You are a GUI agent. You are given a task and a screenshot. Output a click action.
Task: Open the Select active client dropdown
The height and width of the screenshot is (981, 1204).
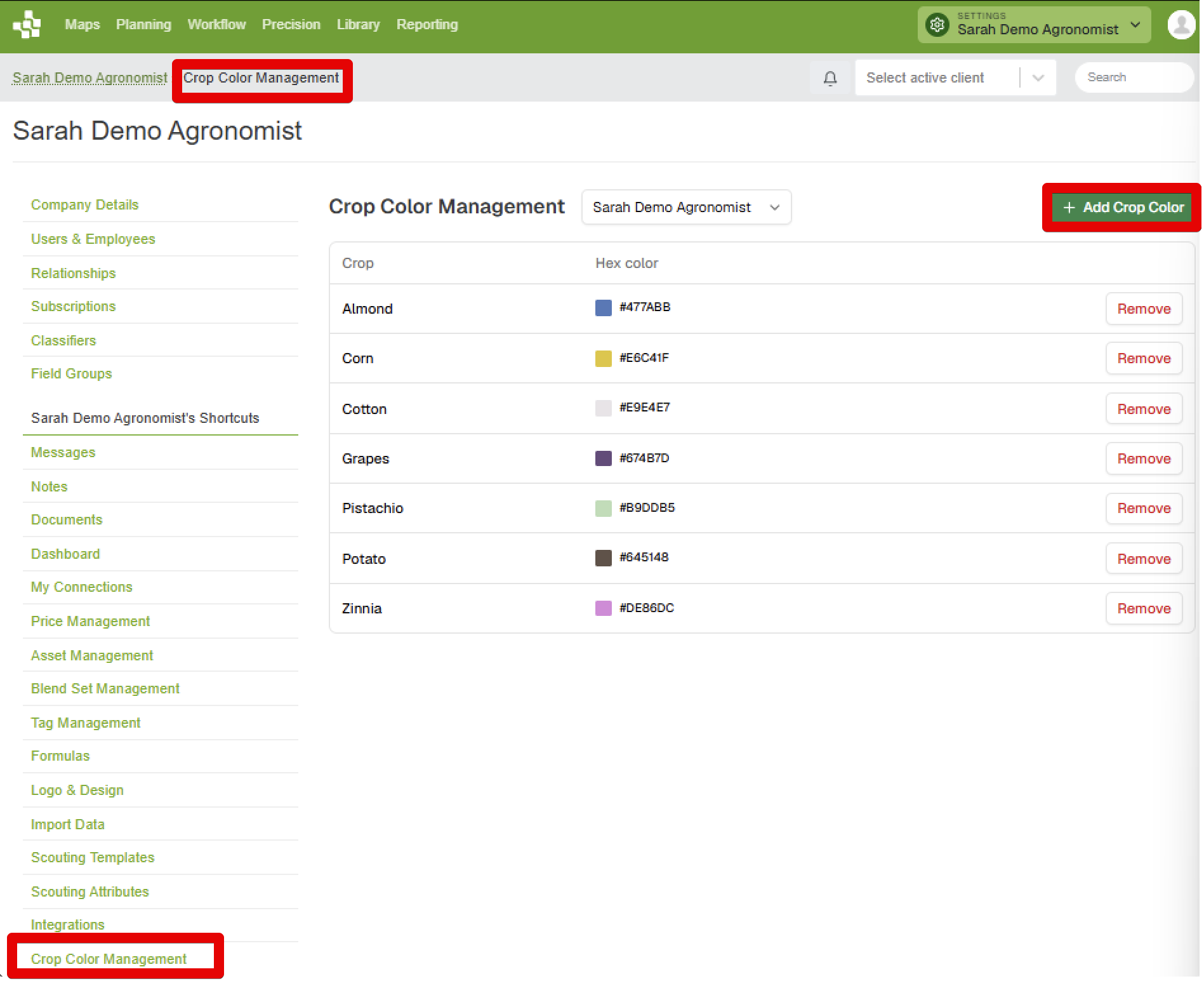pyautogui.click(x=955, y=77)
